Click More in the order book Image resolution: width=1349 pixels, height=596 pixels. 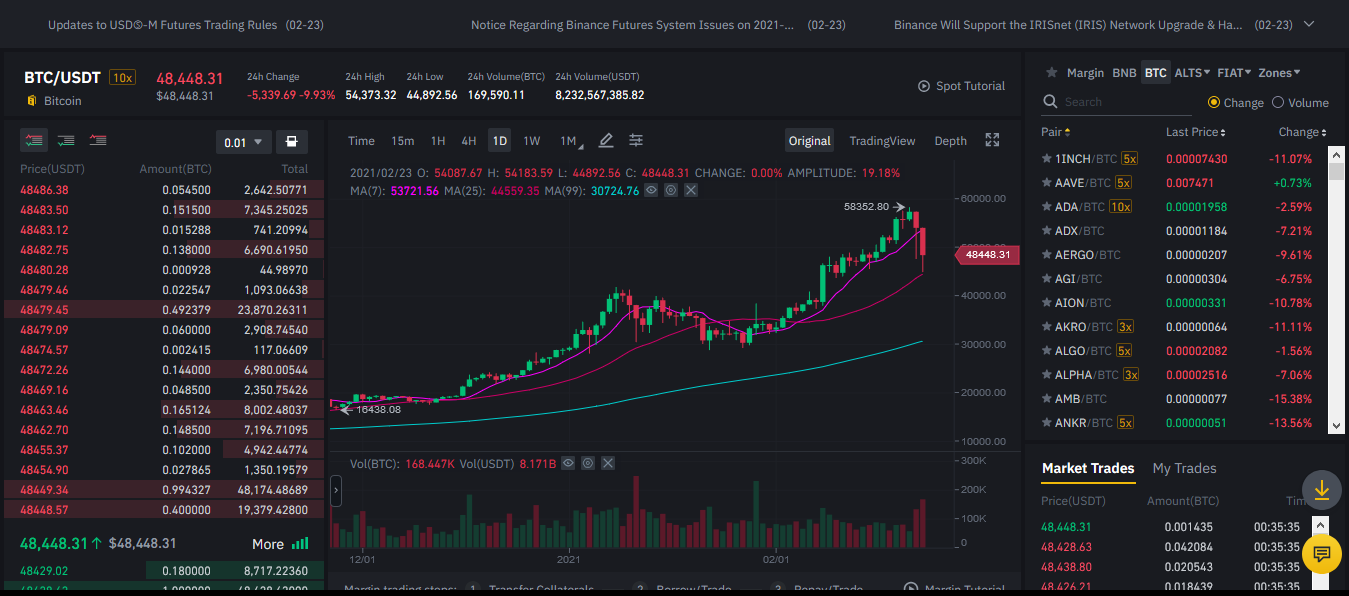268,544
